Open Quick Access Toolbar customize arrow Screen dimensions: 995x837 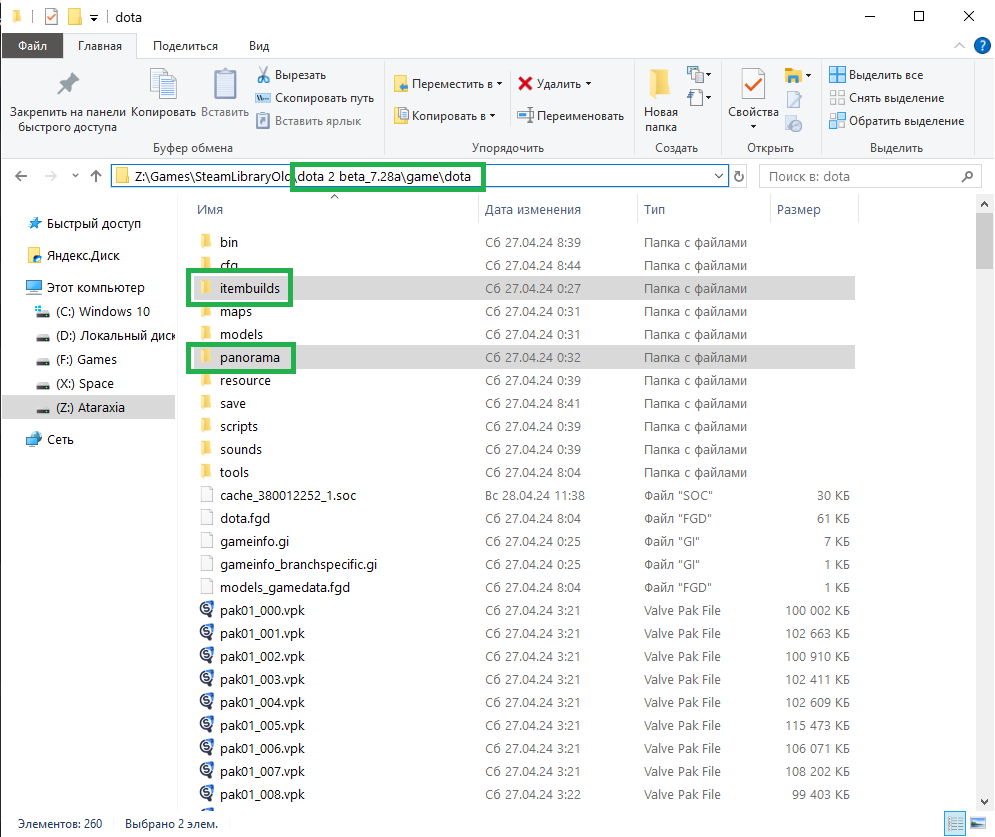pyautogui.click(x=94, y=18)
